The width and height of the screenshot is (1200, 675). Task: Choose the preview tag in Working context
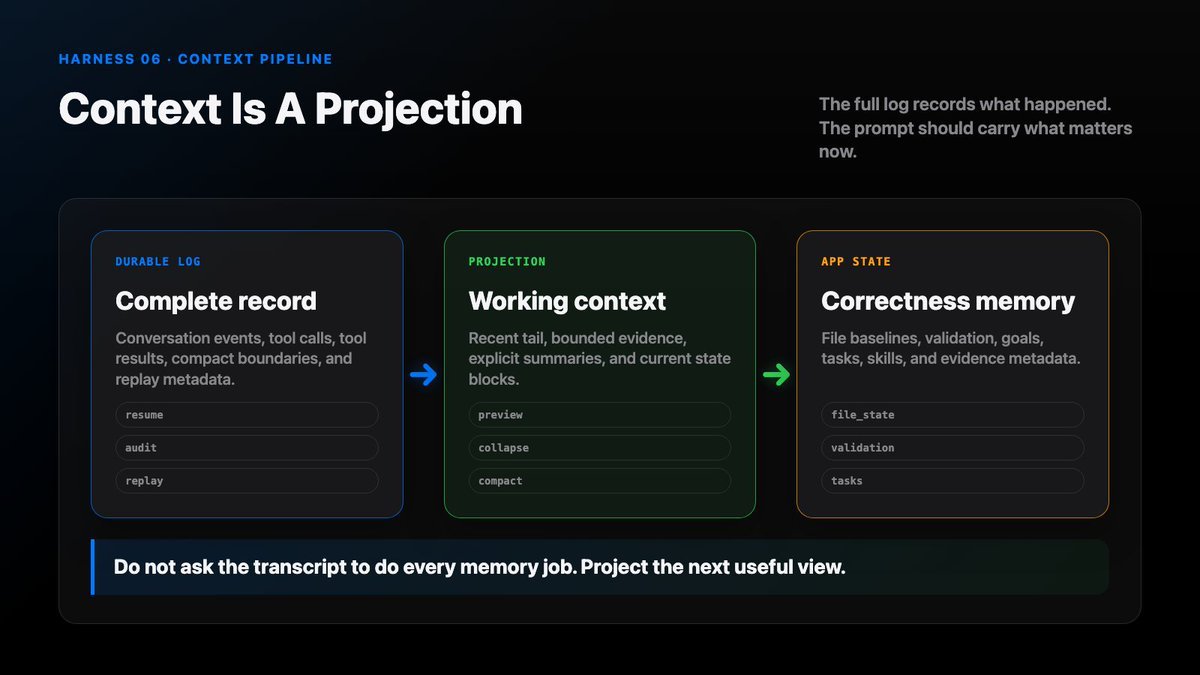pyautogui.click(x=600, y=415)
